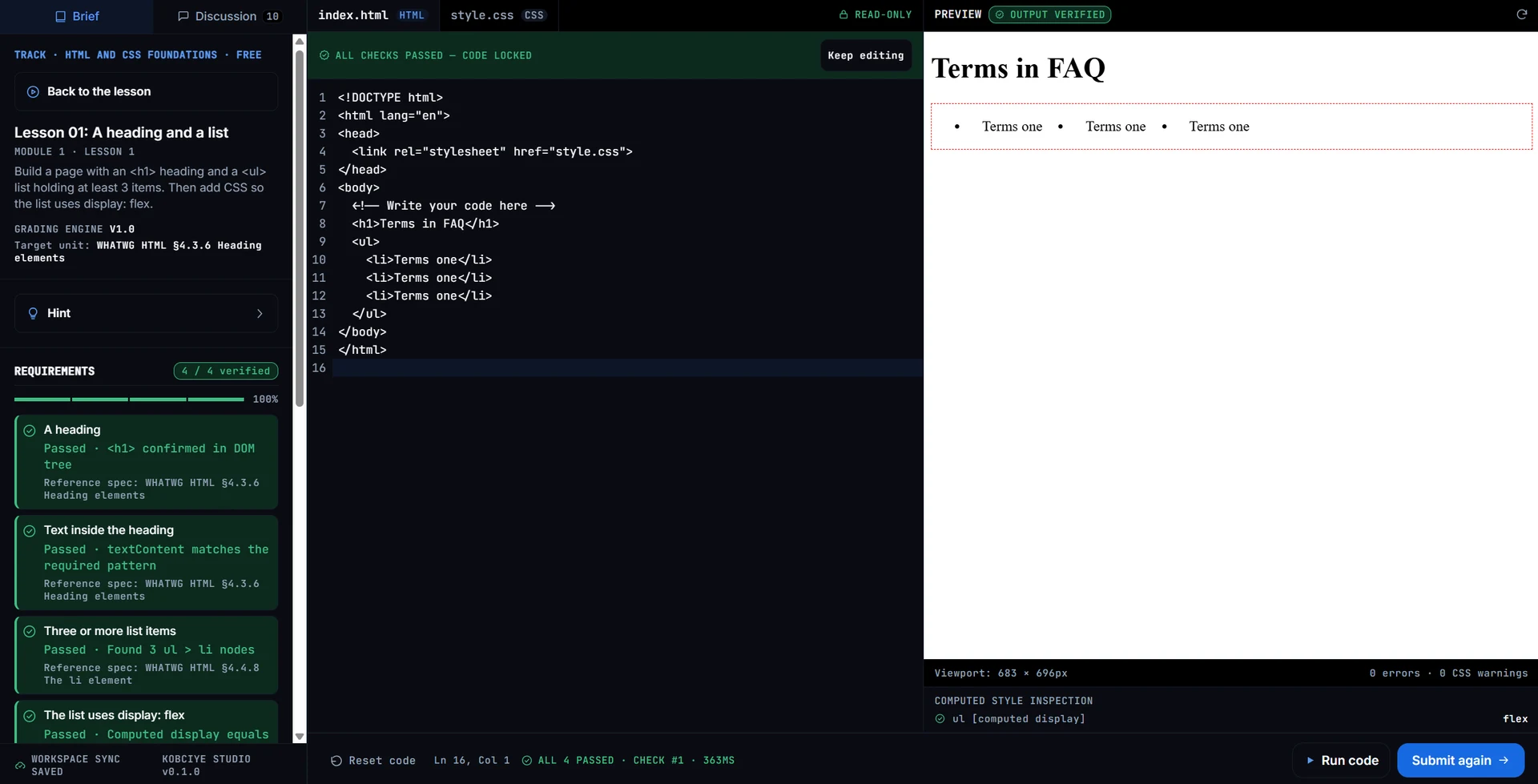Screen dimensions: 1538x784
Task: Click Keep editing button
Action: coord(865,55)
